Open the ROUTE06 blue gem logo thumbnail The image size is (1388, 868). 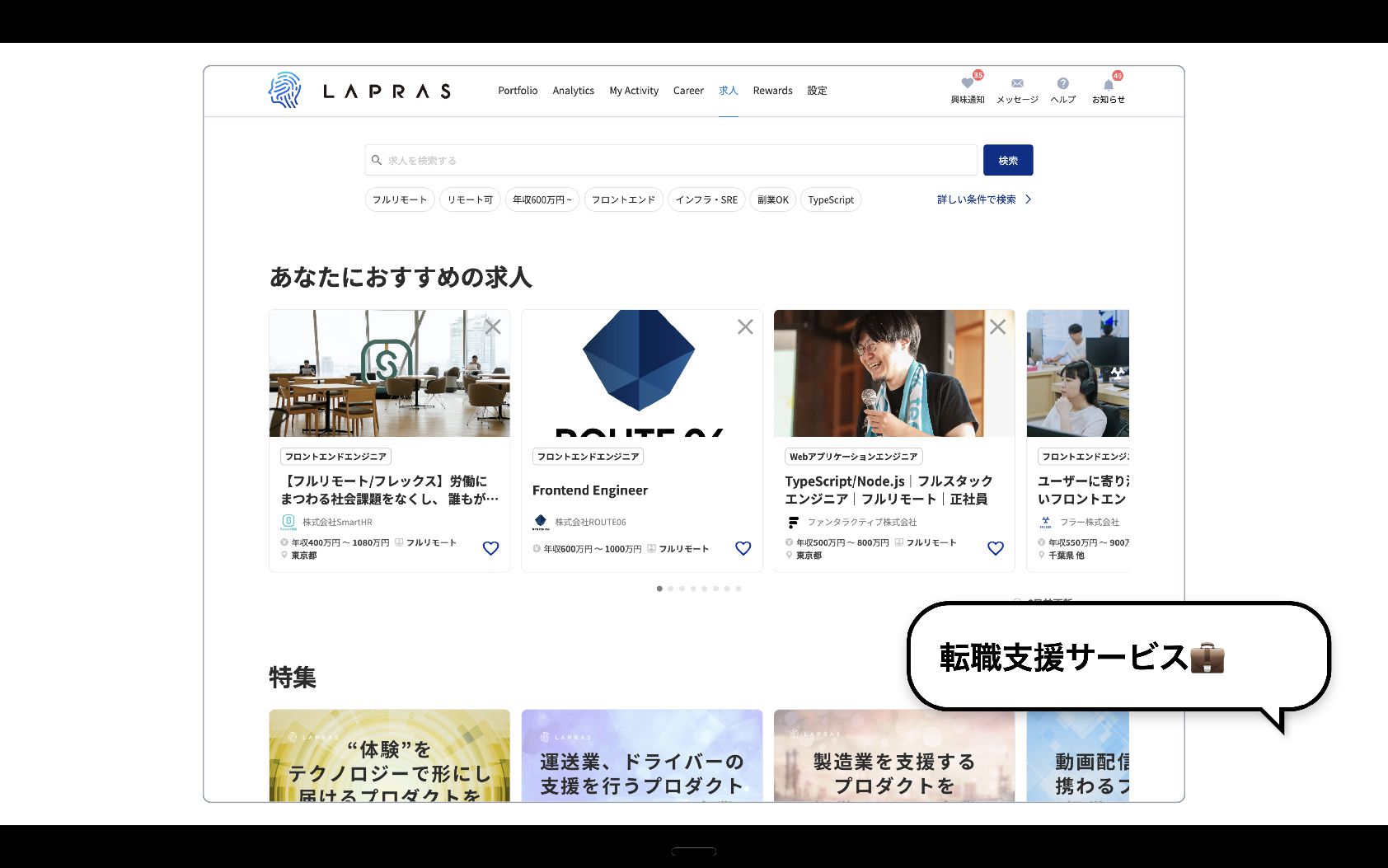pyautogui.click(x=641, y=373)
